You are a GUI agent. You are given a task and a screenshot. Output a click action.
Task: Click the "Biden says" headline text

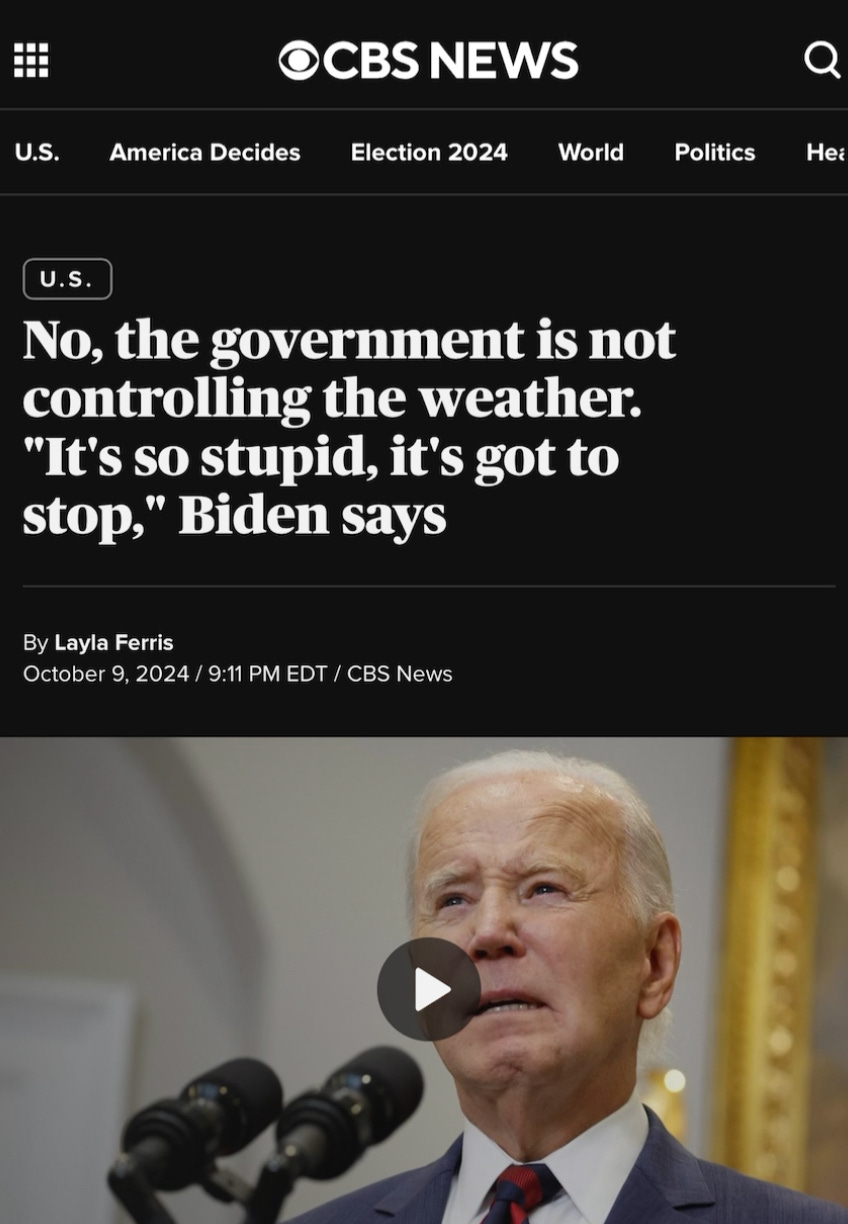[312, 514]
